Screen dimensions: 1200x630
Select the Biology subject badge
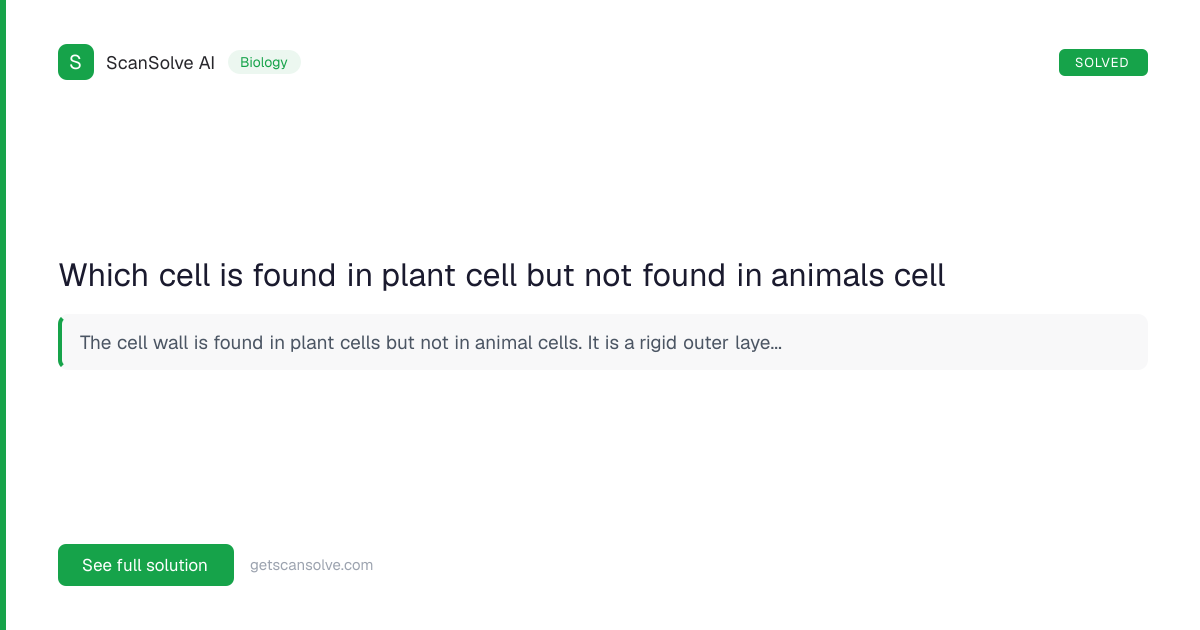264,62
